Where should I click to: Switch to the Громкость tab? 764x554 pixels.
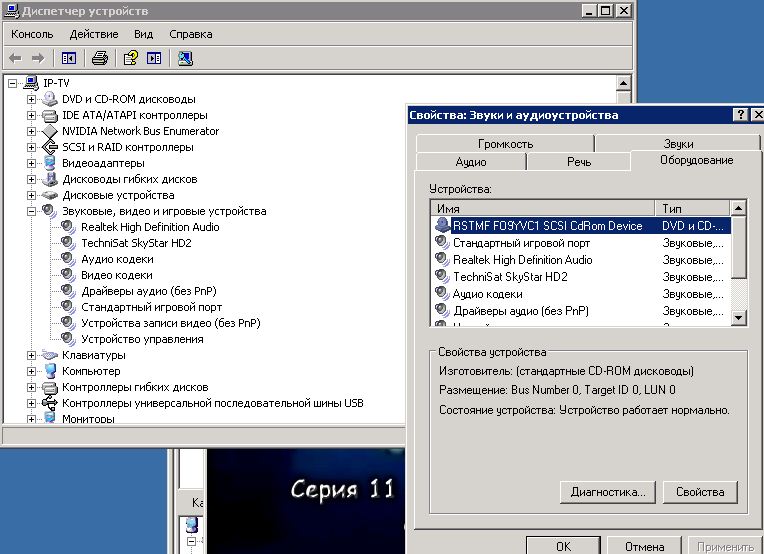pyautogui.click(x=505, y=144)
